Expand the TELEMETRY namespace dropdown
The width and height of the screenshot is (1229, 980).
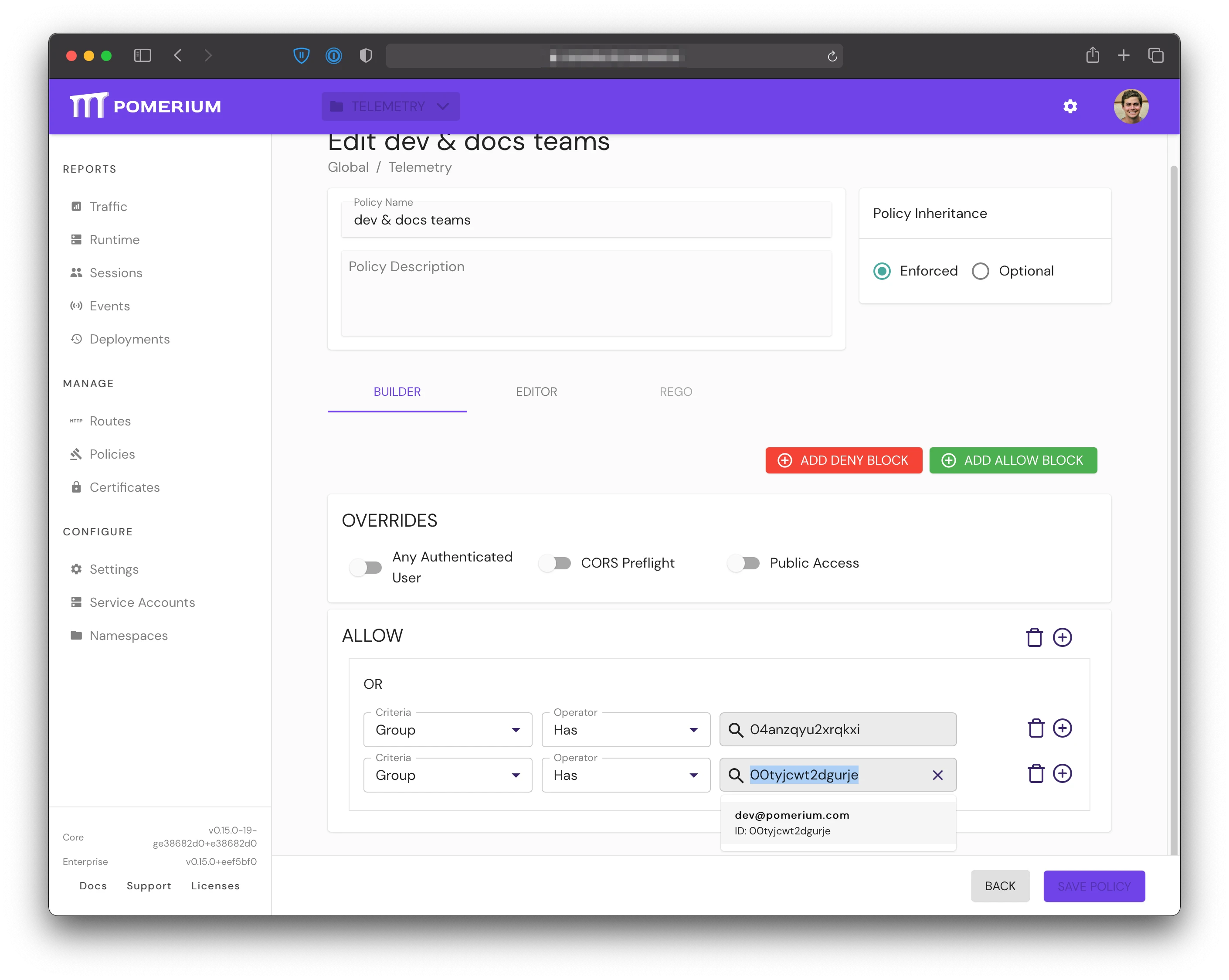tap(390, 107)
